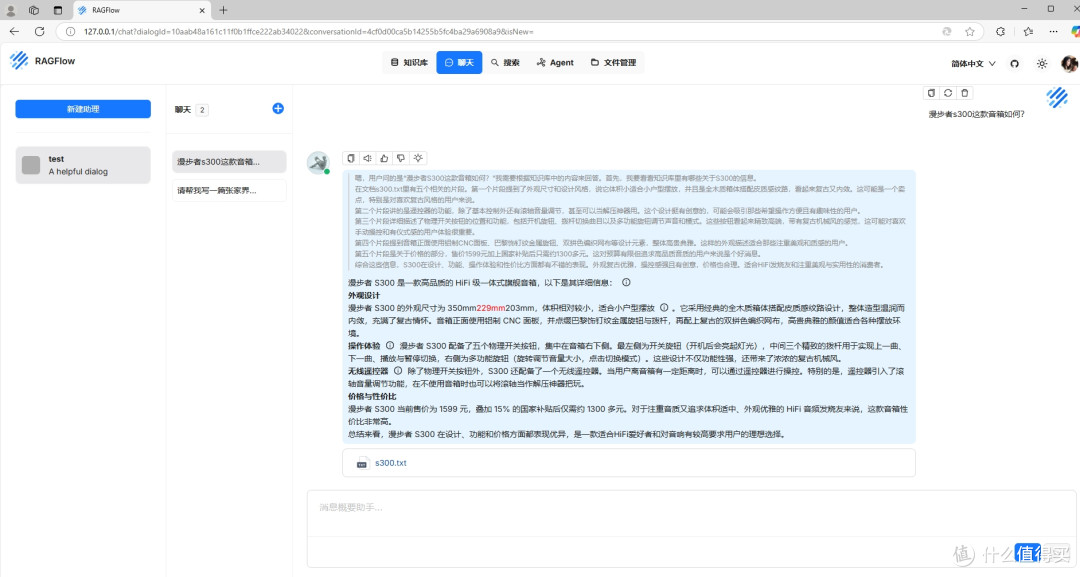Image resolution: width=1080 pixels, height=577 pixels.
Task: Open the tab actions menu icon
Action: click(57, 10)
